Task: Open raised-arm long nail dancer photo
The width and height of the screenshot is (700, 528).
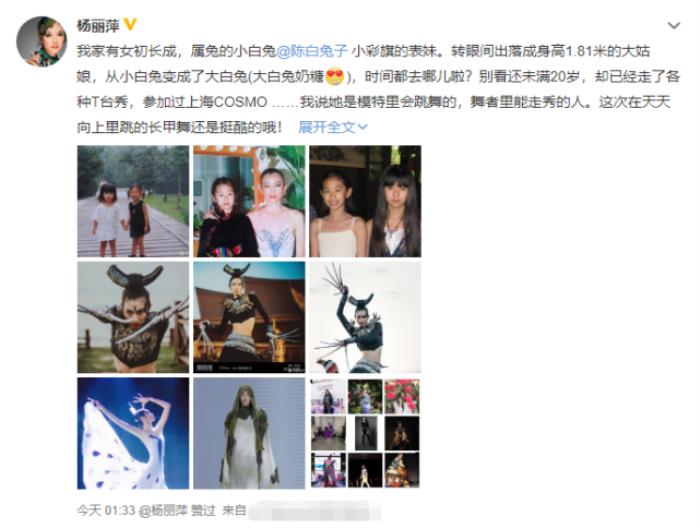Action: coord(365,317)
